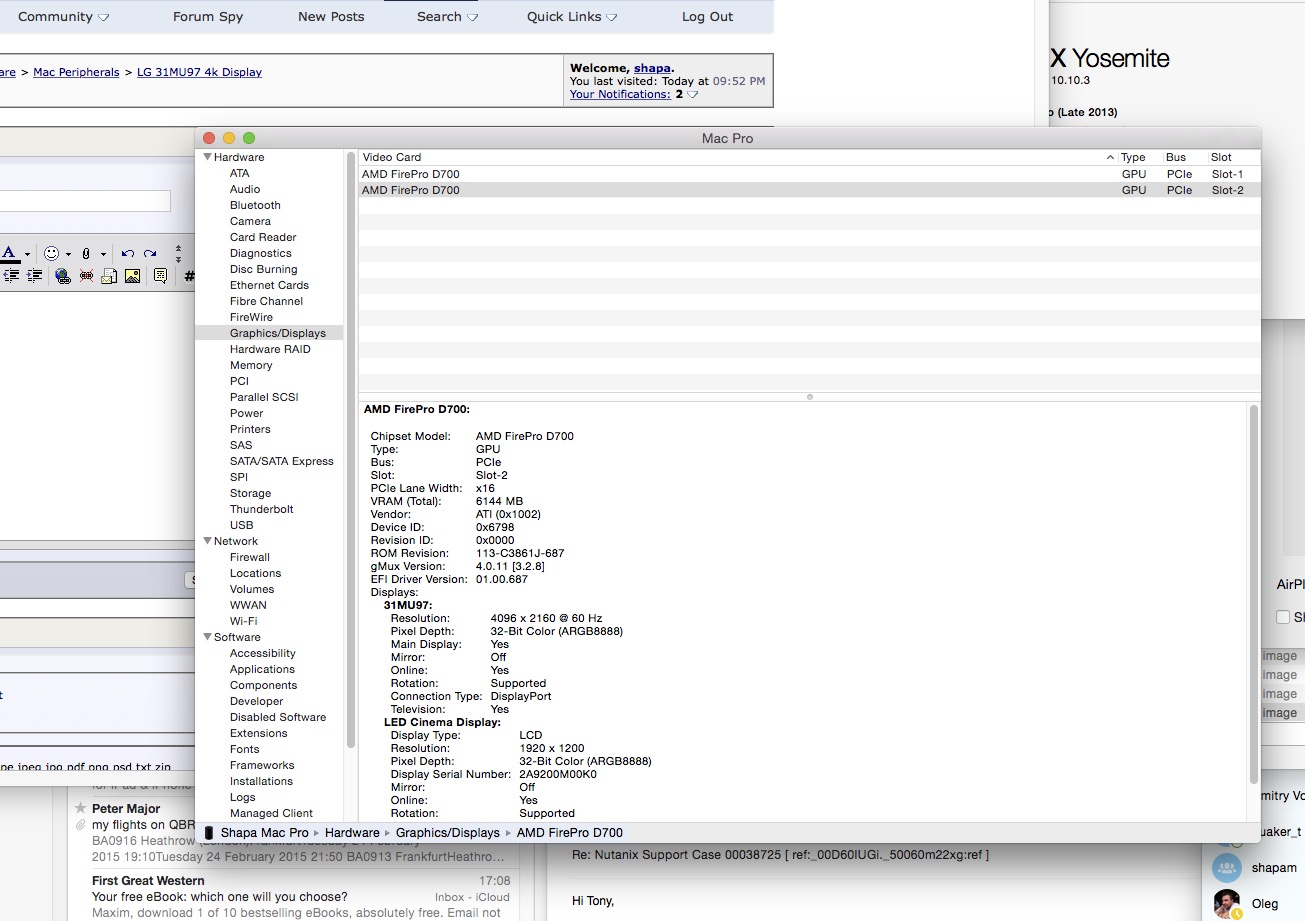Image resolution: width=1305 pixels, height=921 pixels.
Task: Decrease indent in the forum editor toolbar
Action: tap(11, 275)
